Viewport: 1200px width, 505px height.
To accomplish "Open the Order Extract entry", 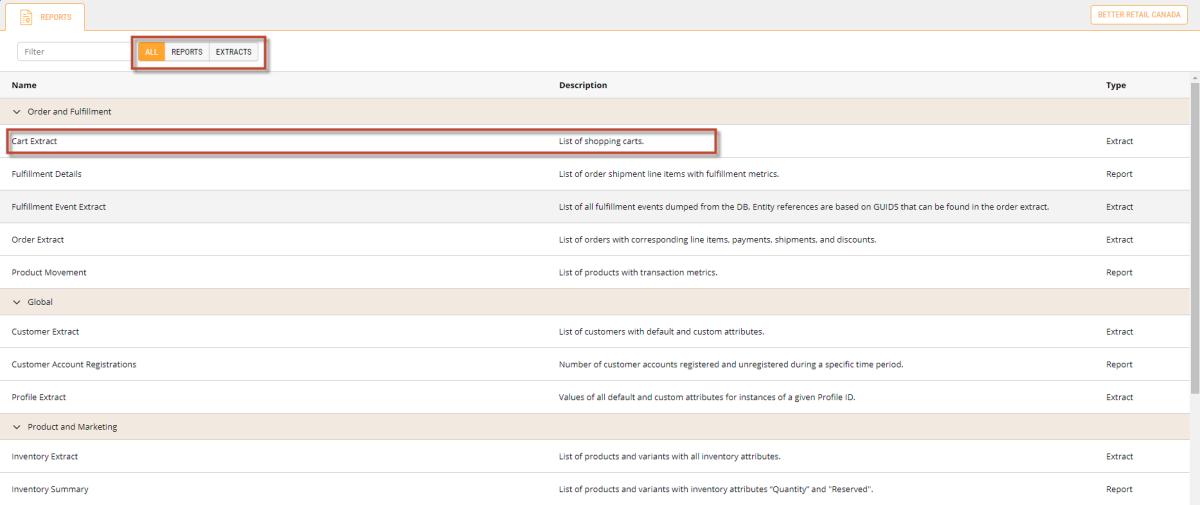I will coord(37,240).
